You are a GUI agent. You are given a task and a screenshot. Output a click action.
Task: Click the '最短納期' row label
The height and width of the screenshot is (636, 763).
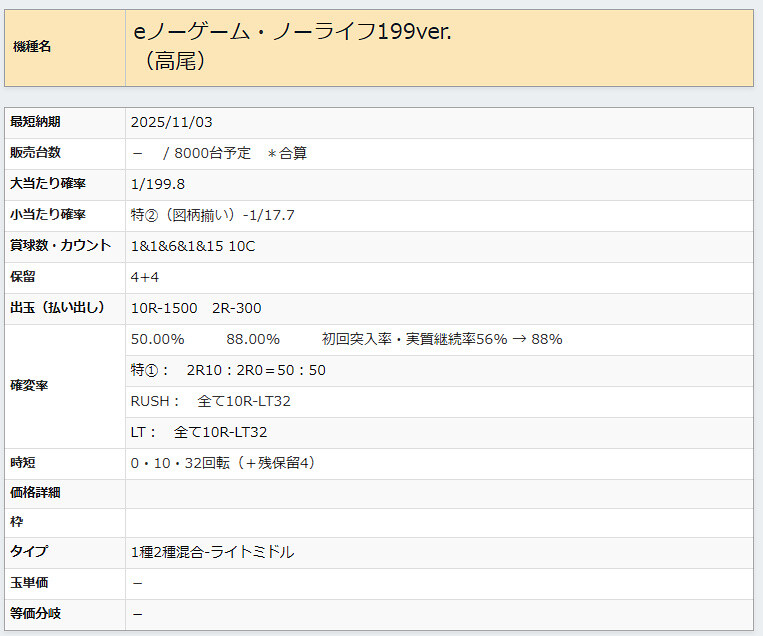point(35,122)
